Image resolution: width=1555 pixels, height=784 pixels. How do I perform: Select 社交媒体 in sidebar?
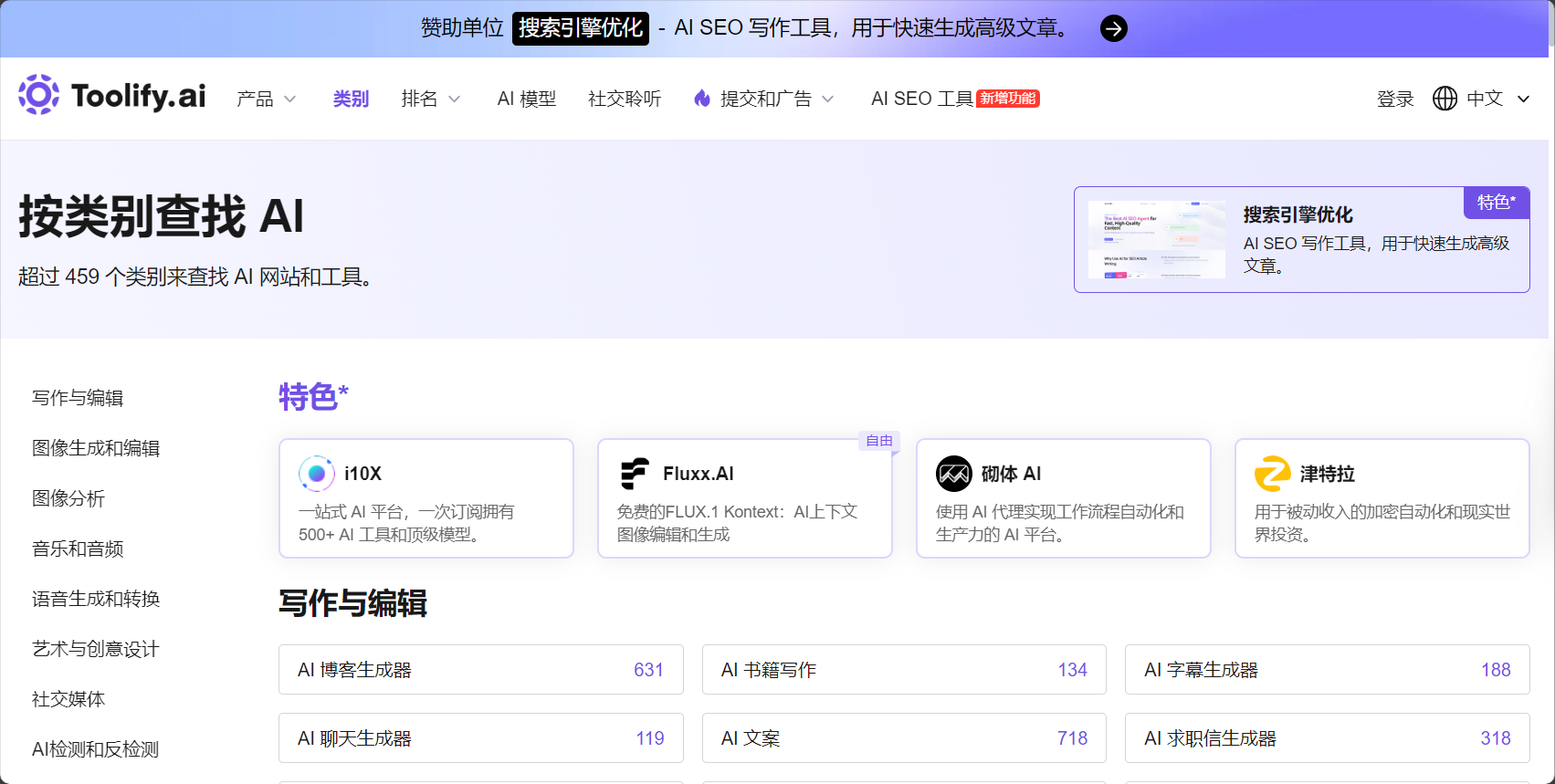[x=68, y=699]
